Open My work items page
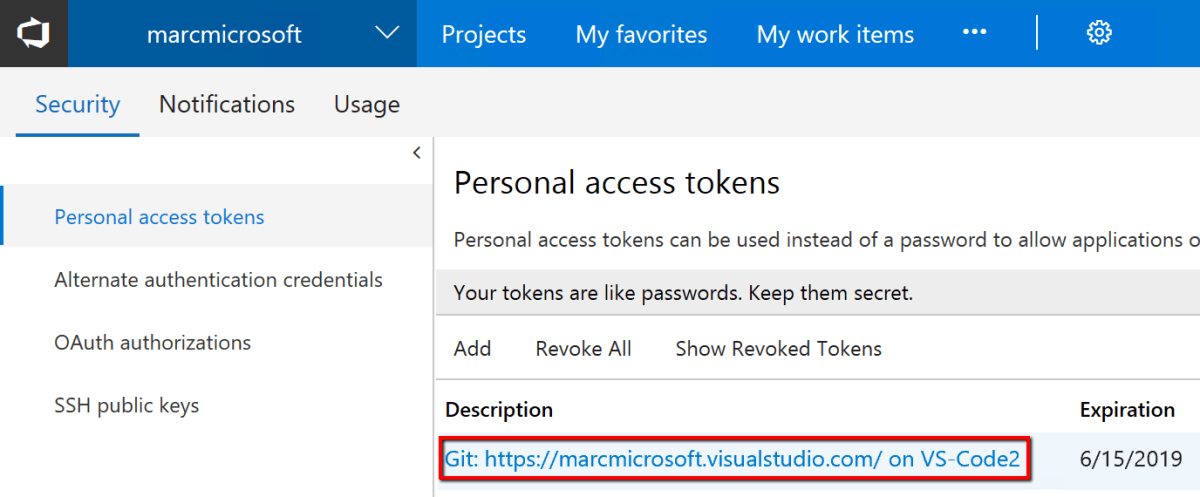Screen dimensions: 1200x497 tap(835, 35)
